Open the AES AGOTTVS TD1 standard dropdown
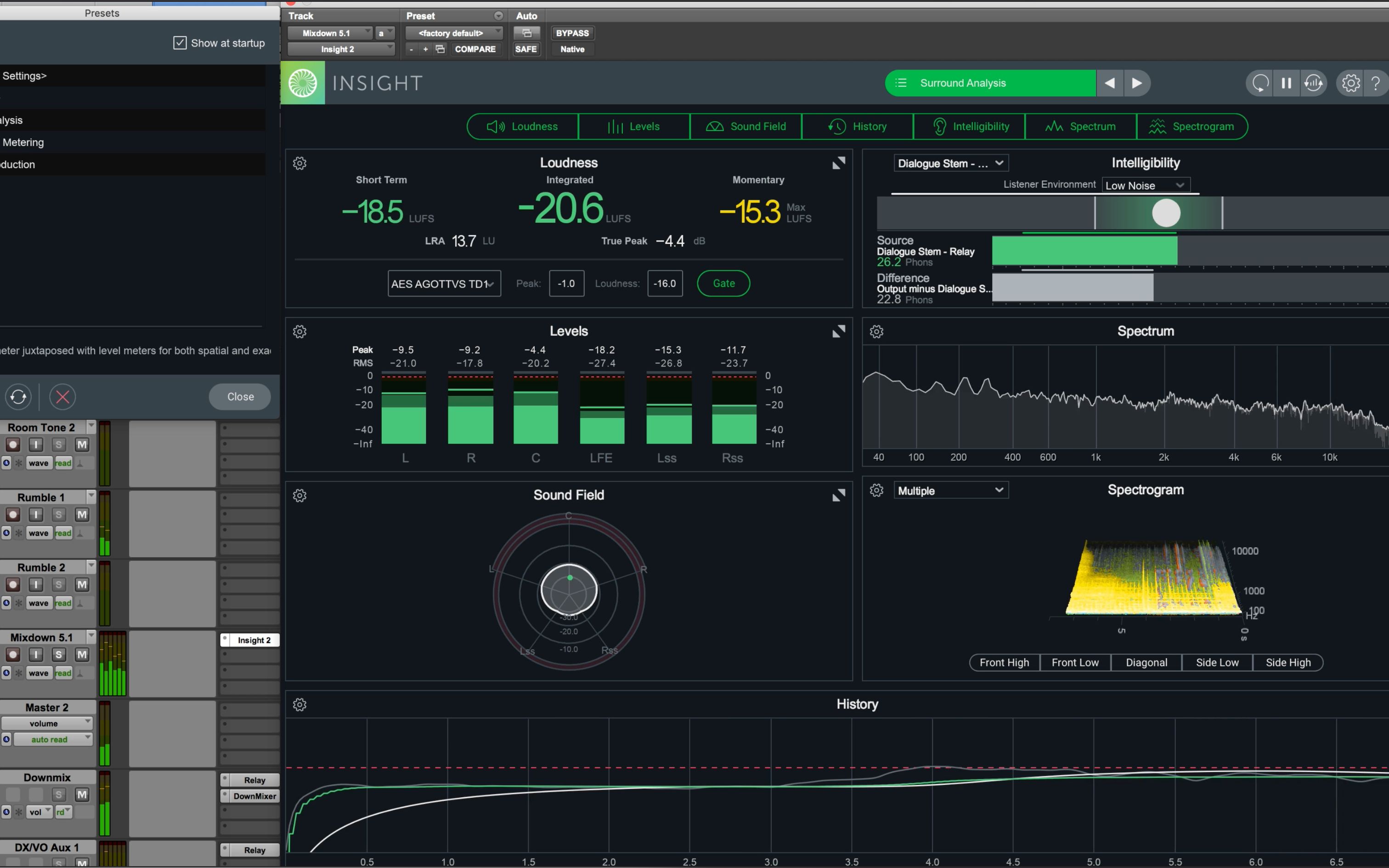The image size is (1389, 868). [444, 284]
